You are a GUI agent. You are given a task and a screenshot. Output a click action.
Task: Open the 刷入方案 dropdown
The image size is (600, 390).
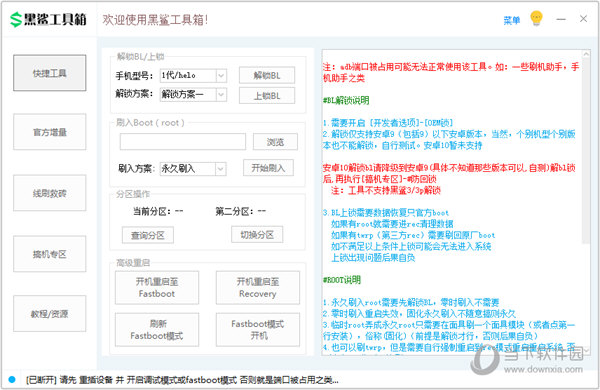(x=193, y=168)
